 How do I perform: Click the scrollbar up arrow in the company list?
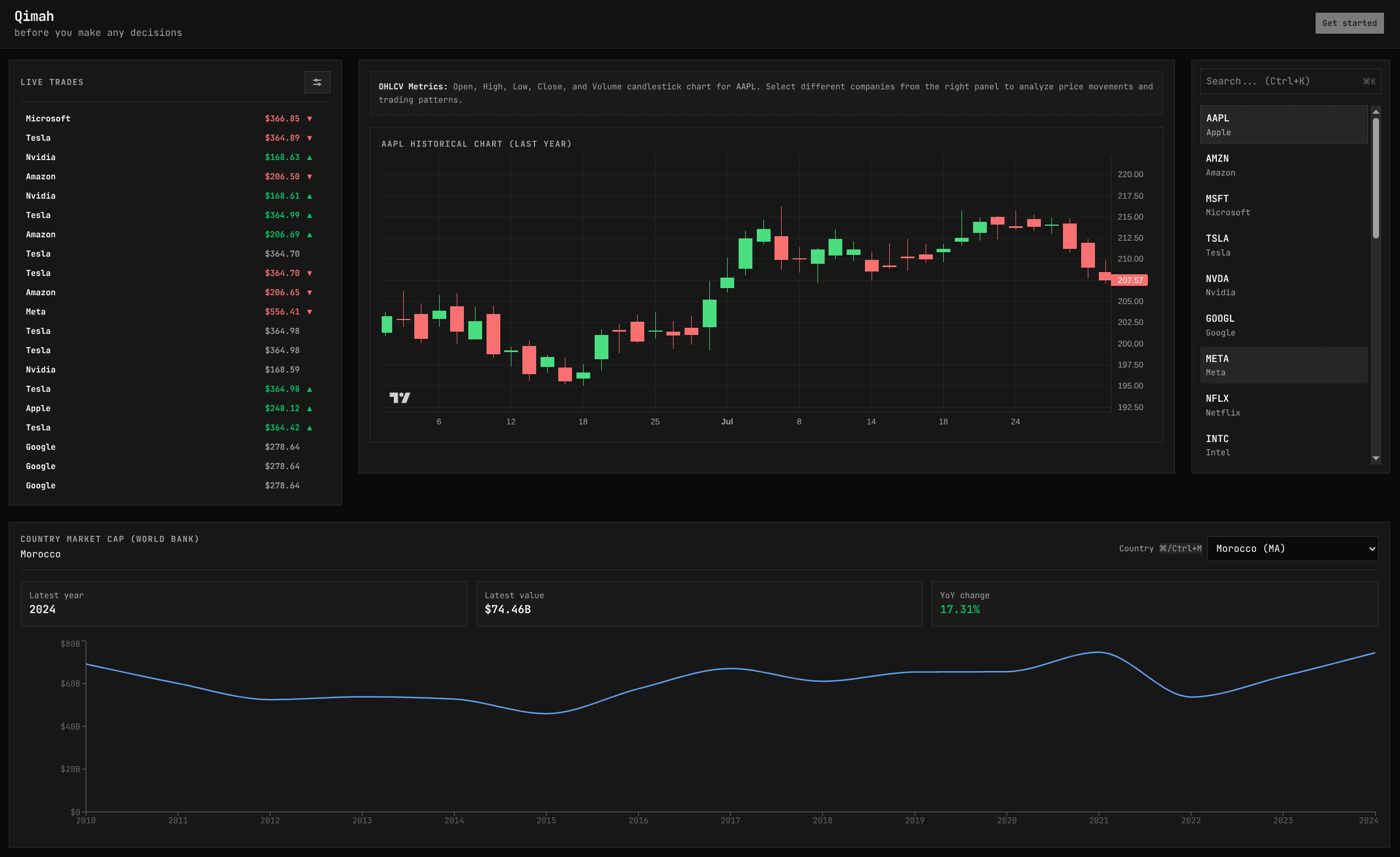(1376, 112)
